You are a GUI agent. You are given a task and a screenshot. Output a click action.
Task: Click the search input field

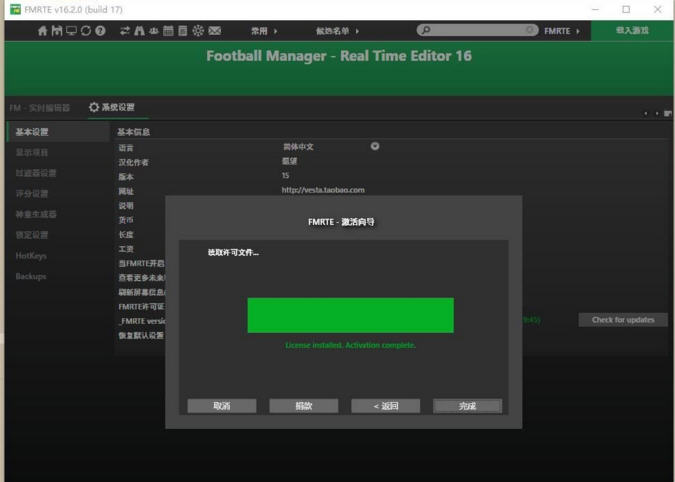point(477,30)
